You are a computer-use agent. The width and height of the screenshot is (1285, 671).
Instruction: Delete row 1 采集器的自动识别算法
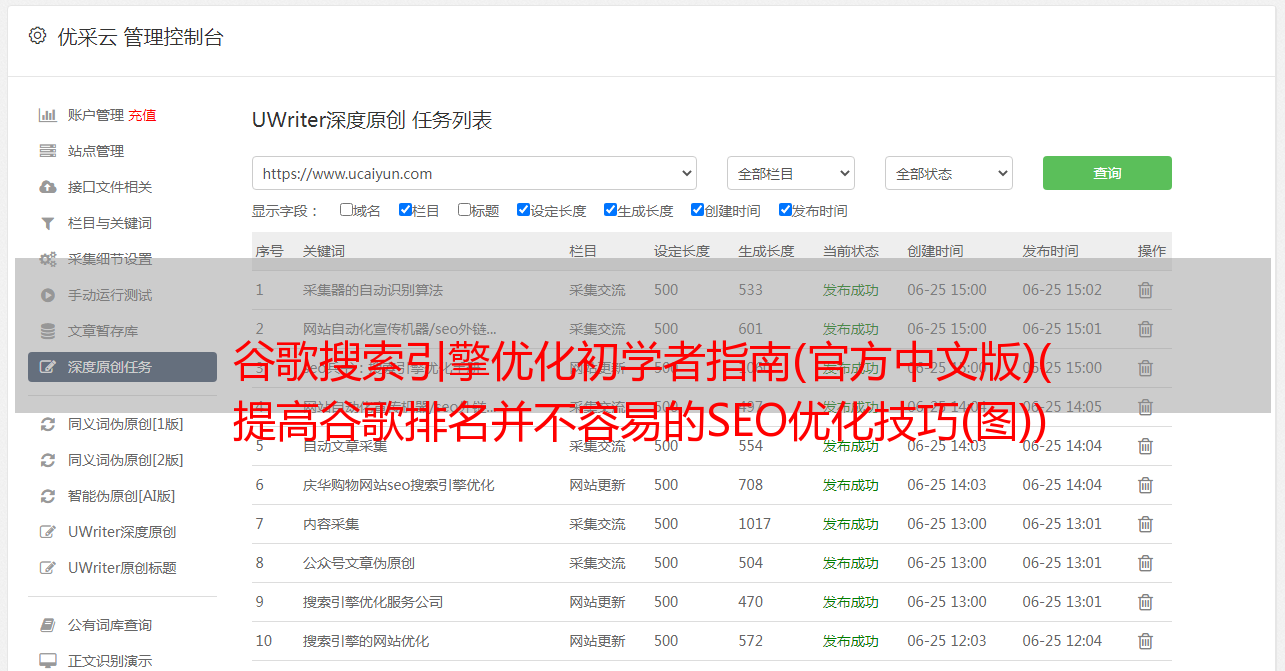[x=1146, y=290]
